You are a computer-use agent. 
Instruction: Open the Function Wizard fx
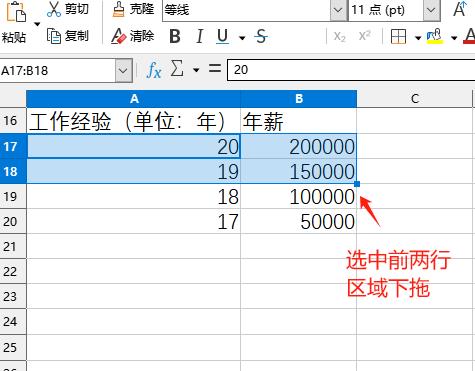tap(154, 70)
